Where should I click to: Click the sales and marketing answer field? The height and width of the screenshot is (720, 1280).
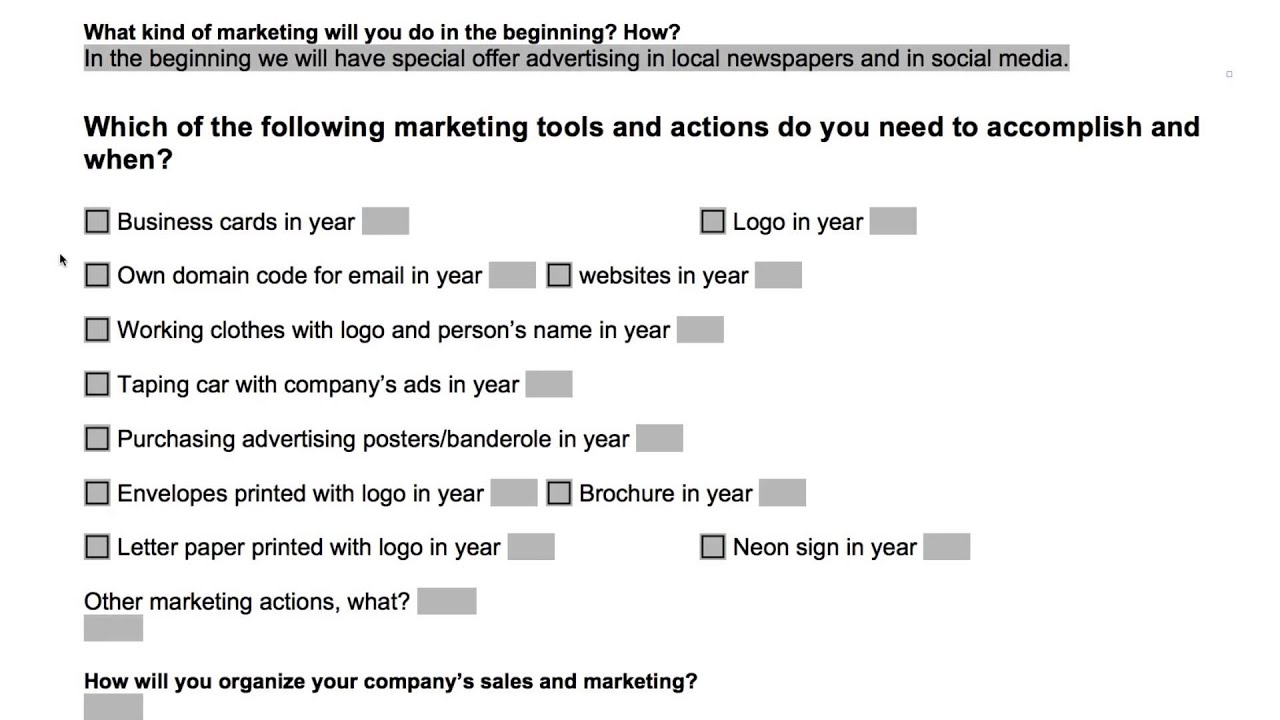point(113,708)
